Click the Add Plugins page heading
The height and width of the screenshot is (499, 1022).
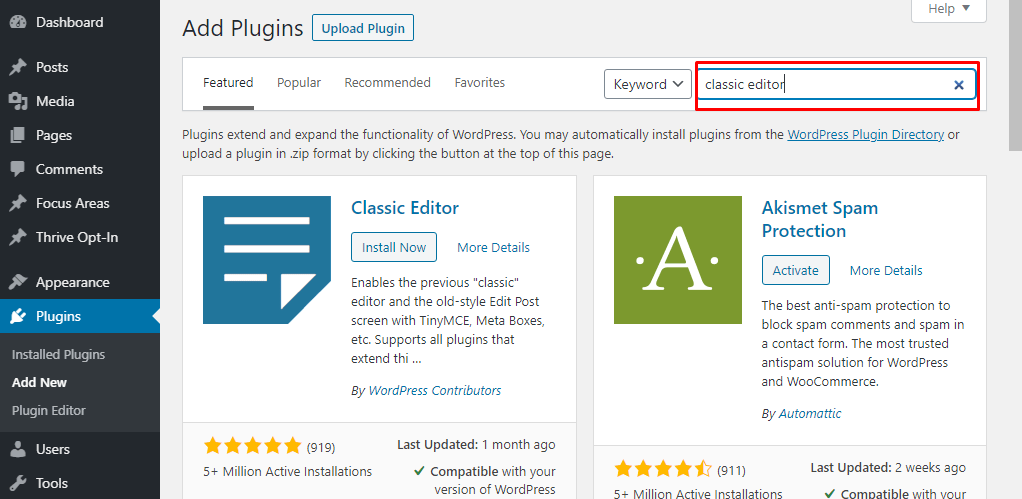point(242,29)
